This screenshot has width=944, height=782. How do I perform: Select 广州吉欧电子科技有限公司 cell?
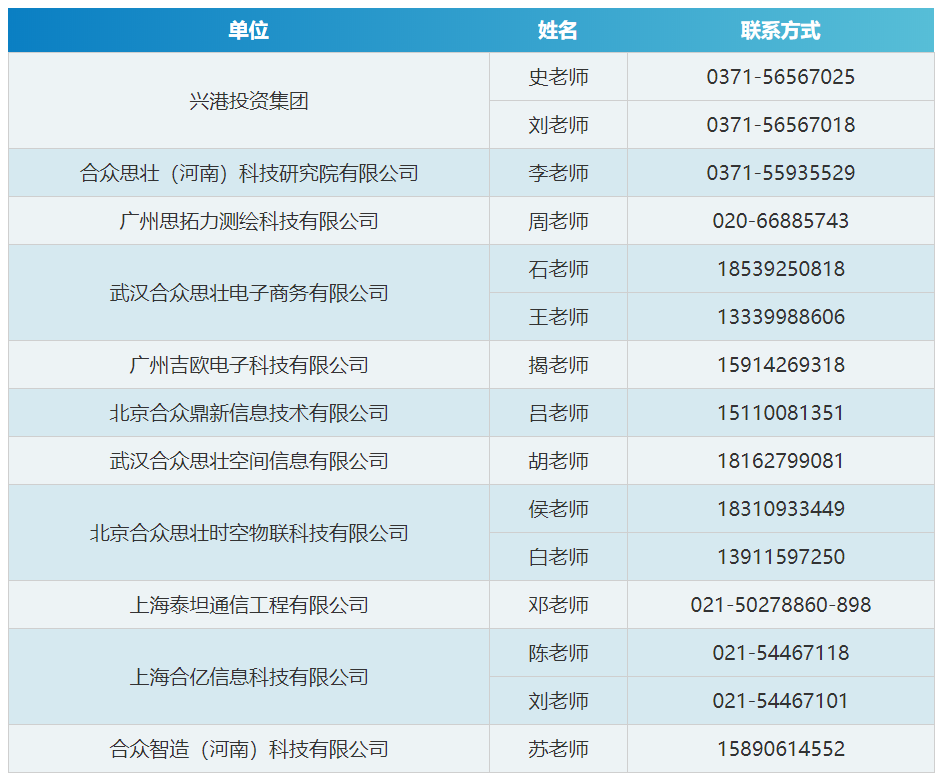click(x=249, y=365)
